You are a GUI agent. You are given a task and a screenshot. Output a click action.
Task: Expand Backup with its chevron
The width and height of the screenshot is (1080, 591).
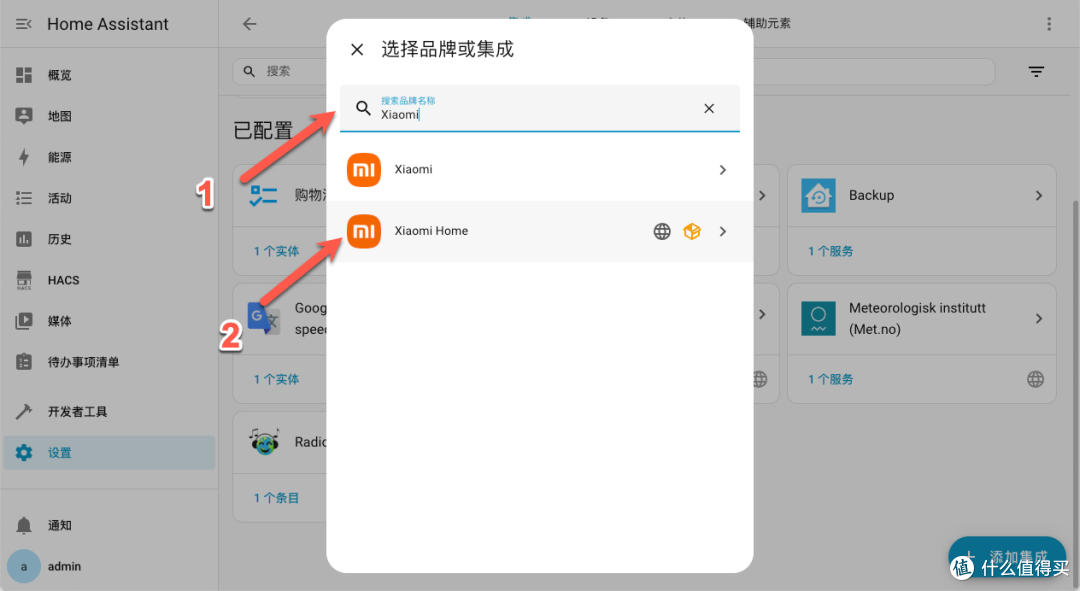coord(1039,196)
